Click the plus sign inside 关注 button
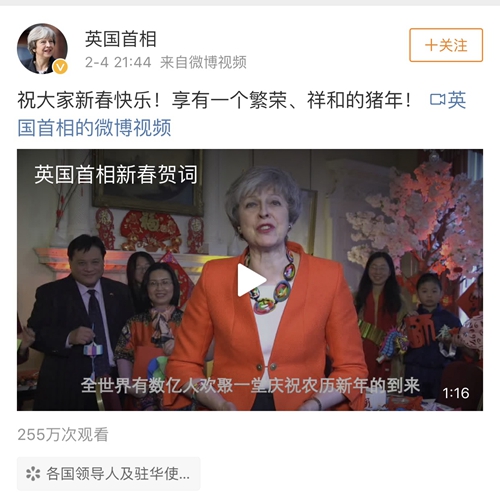 pyautogui.click(x=431, y=45)
